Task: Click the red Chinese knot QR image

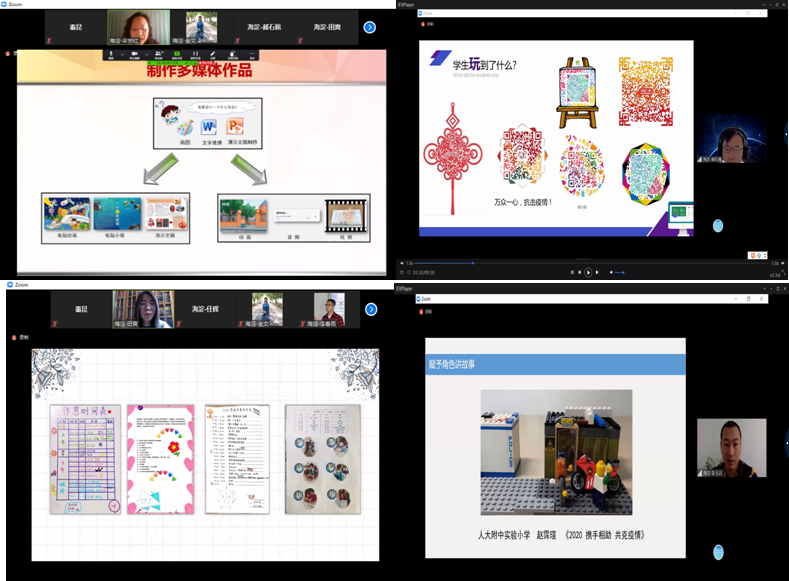Action: click(x=452, y=158)
